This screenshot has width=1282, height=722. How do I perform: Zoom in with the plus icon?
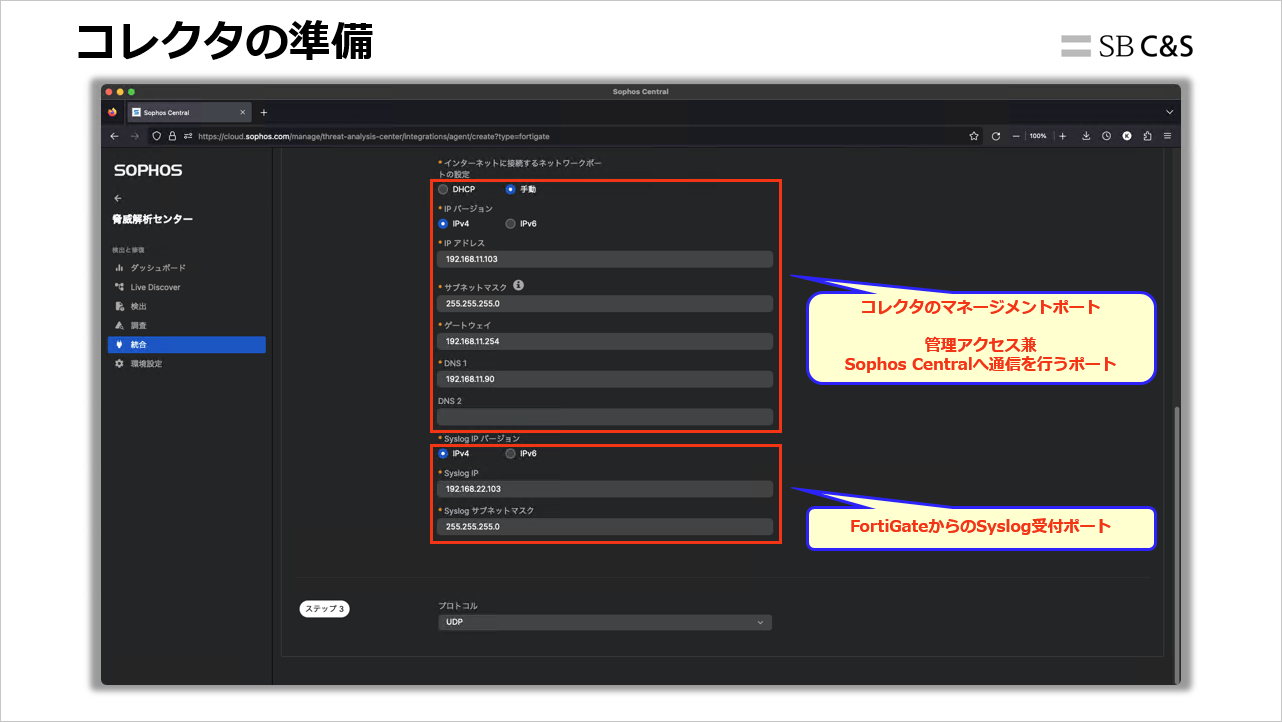coord(1062,136)
